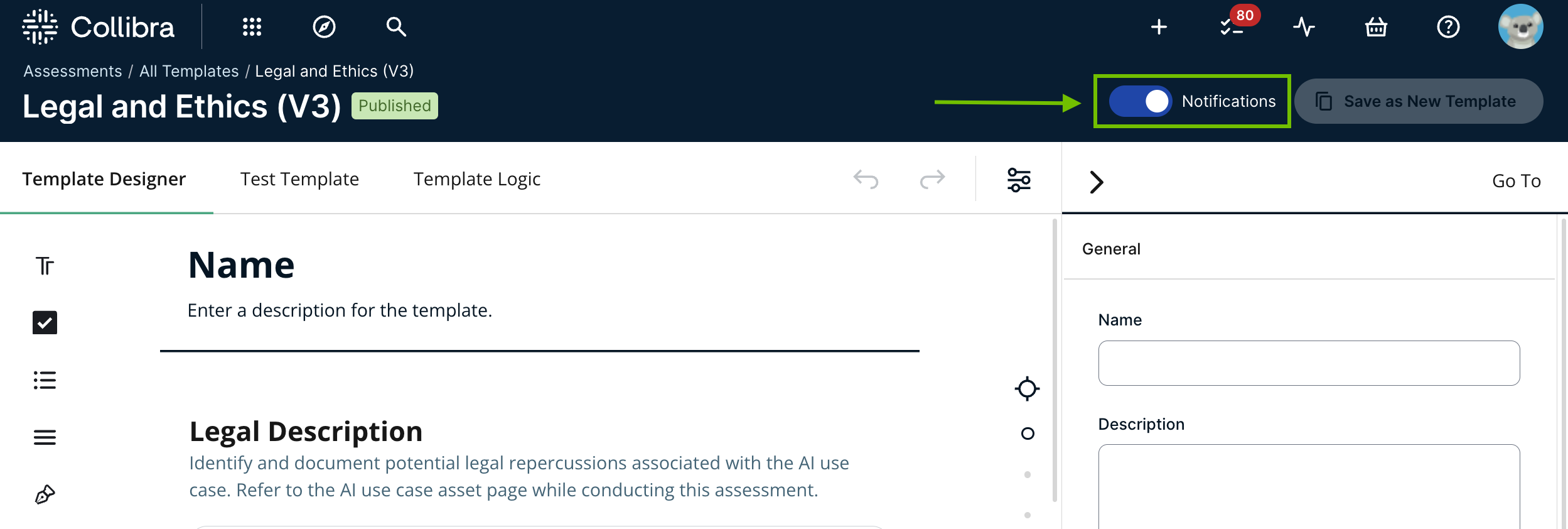Collapse the right panel chevron

1096,182
